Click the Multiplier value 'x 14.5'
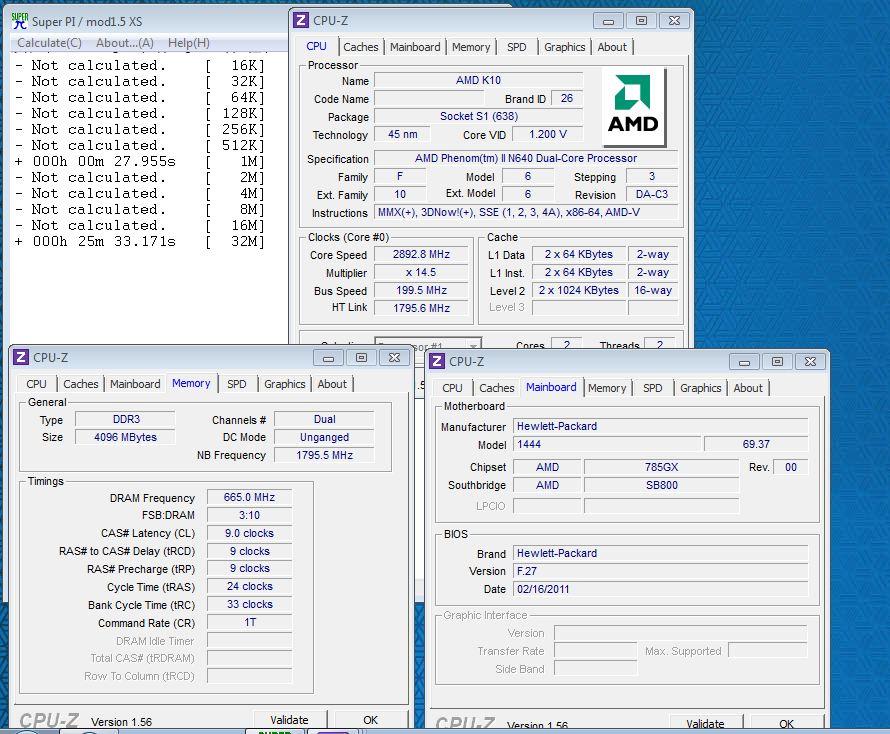 tap(421, 272)
